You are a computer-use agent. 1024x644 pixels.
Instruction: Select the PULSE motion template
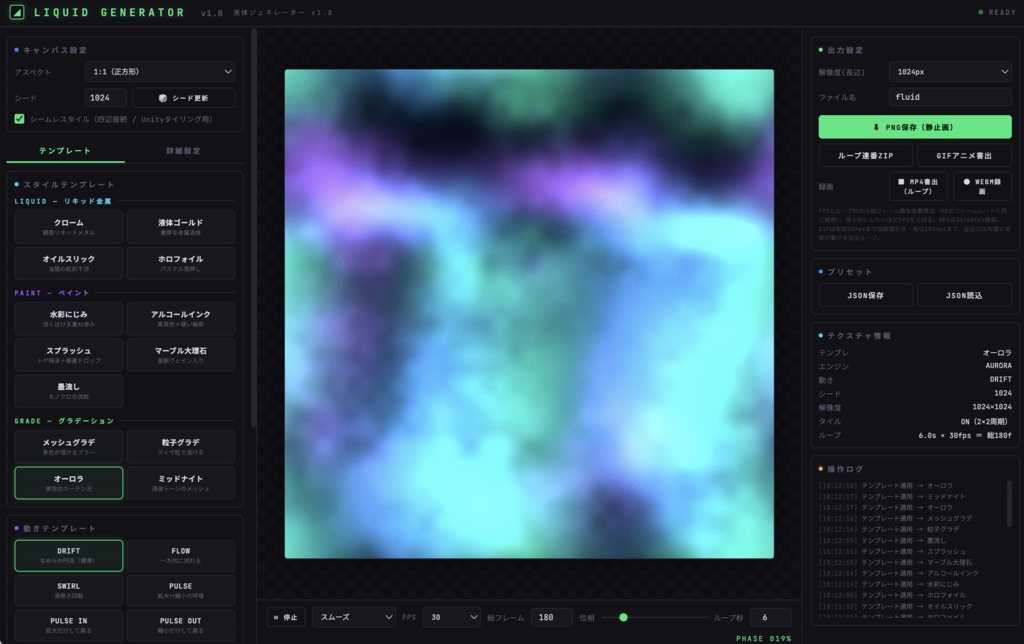click(x=180, y=590)
